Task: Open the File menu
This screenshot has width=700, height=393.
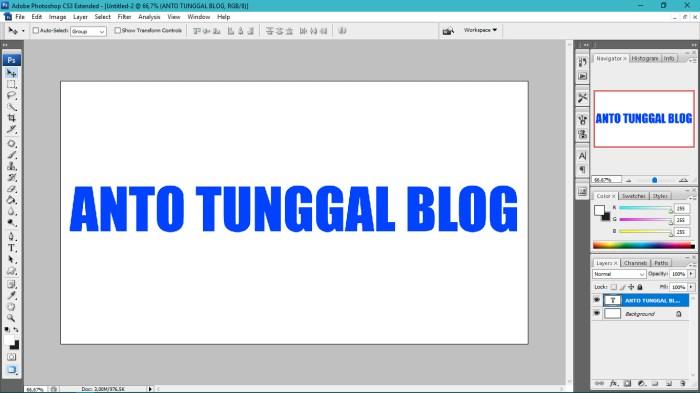Action: pyautogui.click(x=20, y=17)
